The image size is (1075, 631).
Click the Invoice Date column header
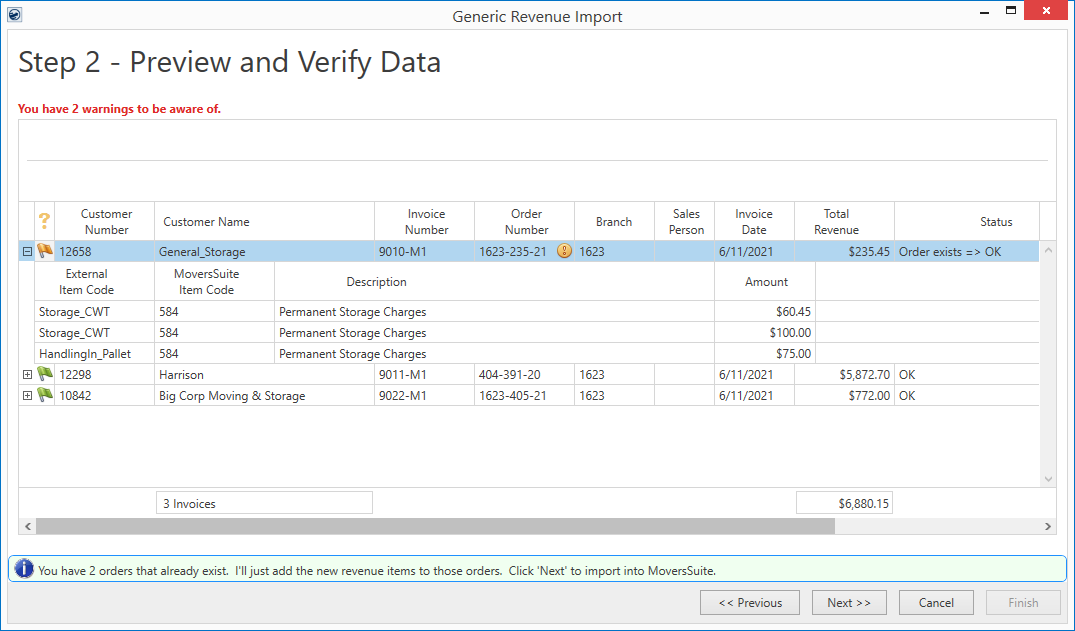(x=754, y=222)
